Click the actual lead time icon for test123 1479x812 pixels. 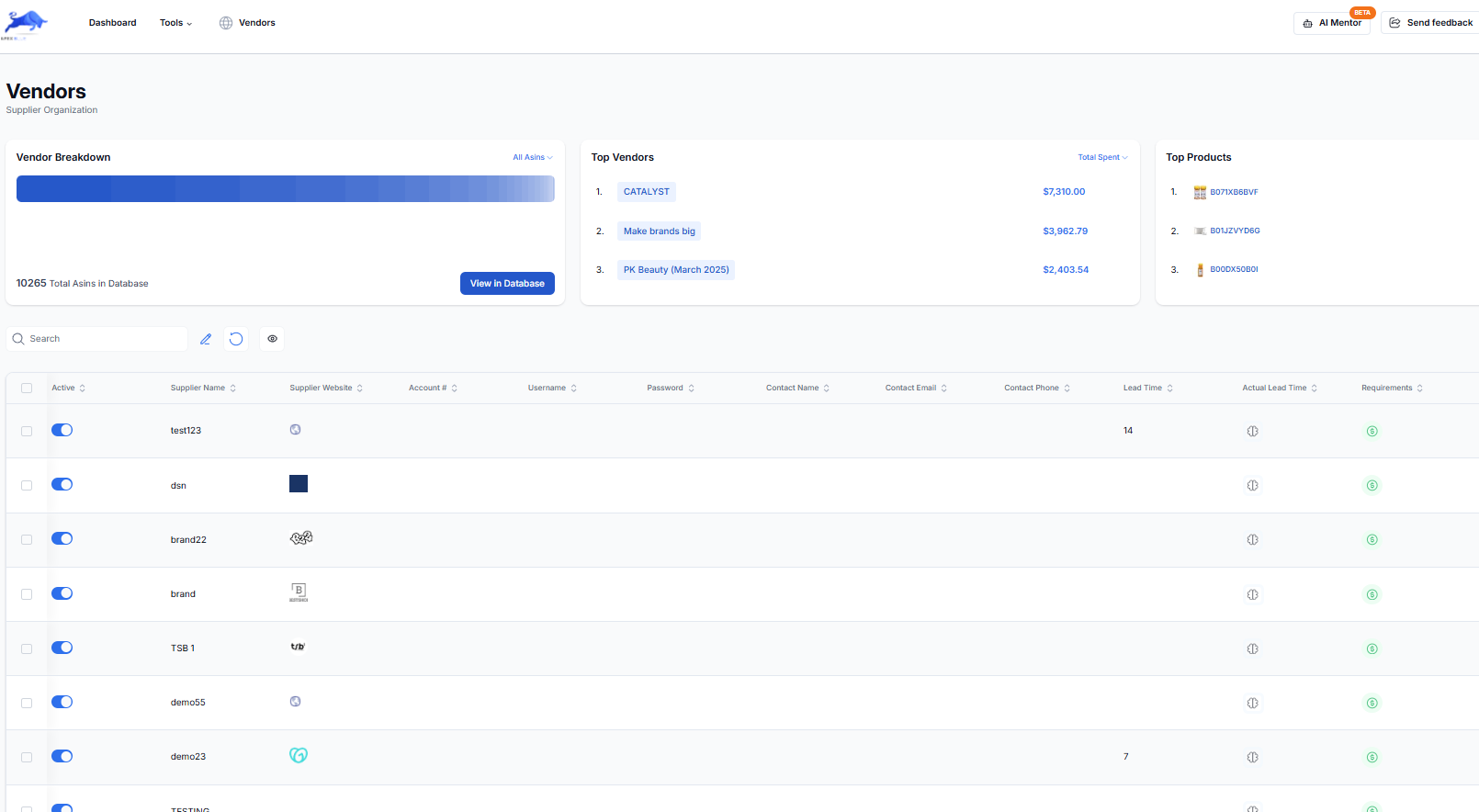pyautogui.click(x=1252, y=431)
